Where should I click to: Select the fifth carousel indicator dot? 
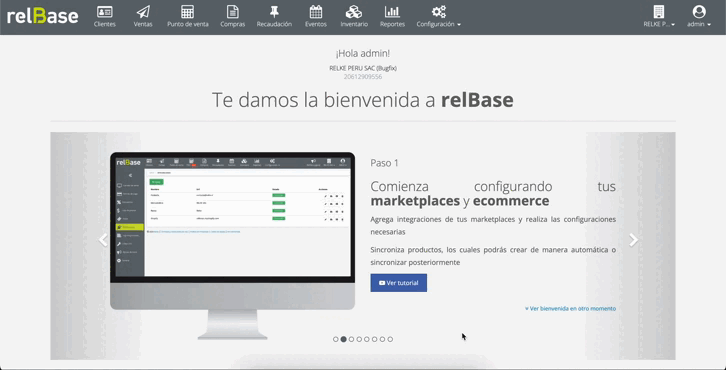pos(367,339)
